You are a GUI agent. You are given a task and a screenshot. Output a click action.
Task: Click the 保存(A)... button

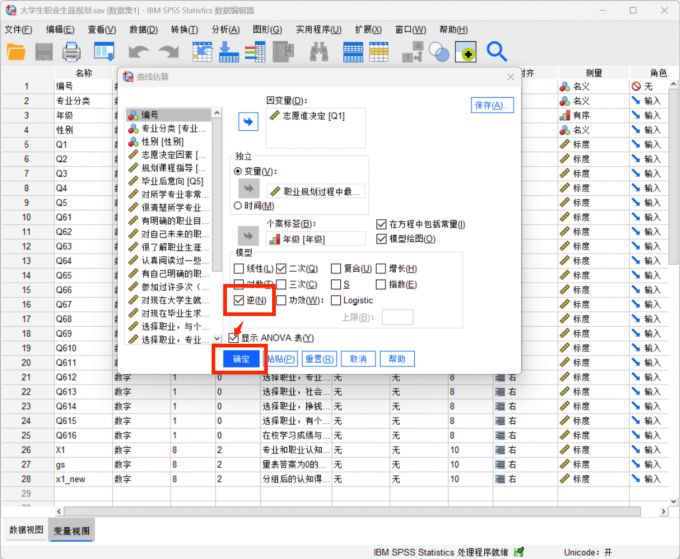(491, 105)
